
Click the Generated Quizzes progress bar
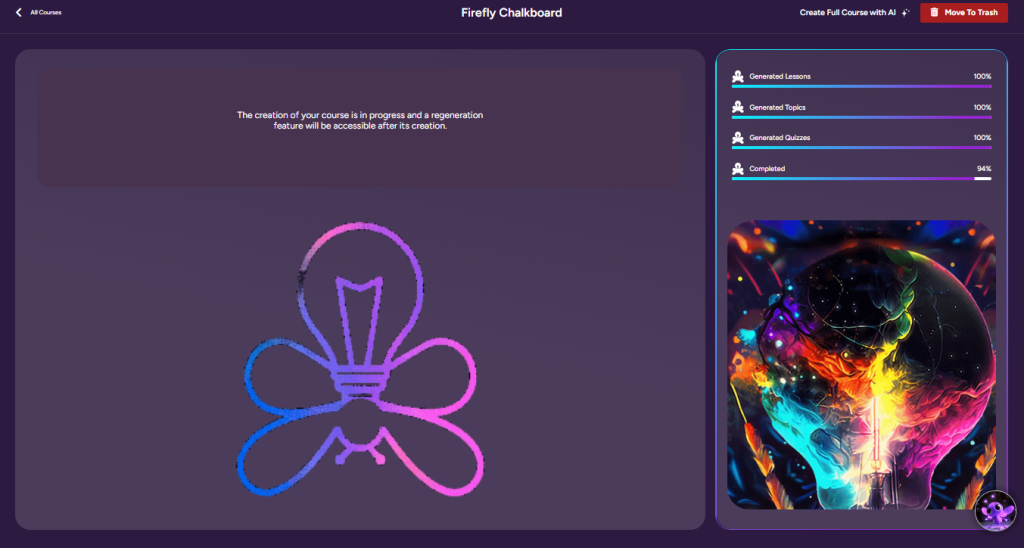click(861, 148)
